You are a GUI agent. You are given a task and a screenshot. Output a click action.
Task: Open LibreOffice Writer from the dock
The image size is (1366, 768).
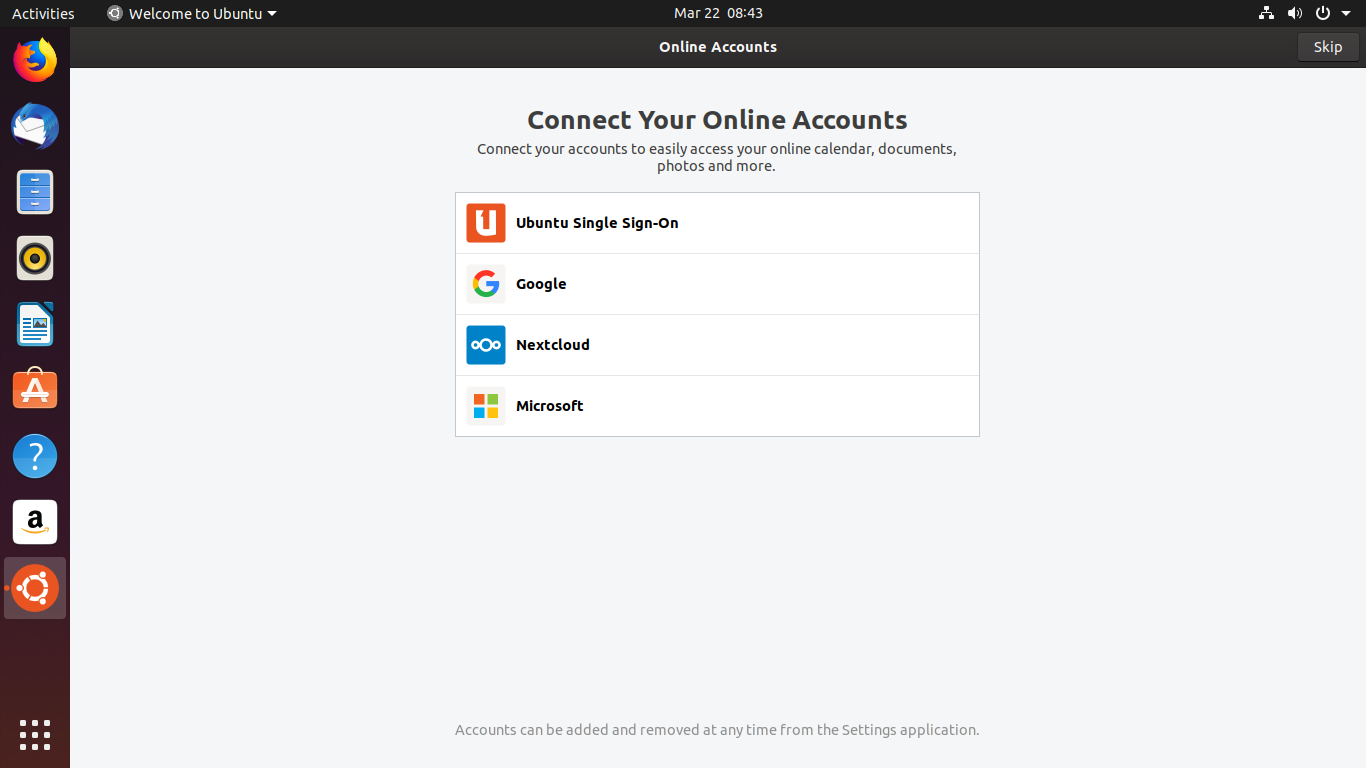point(35,324)
